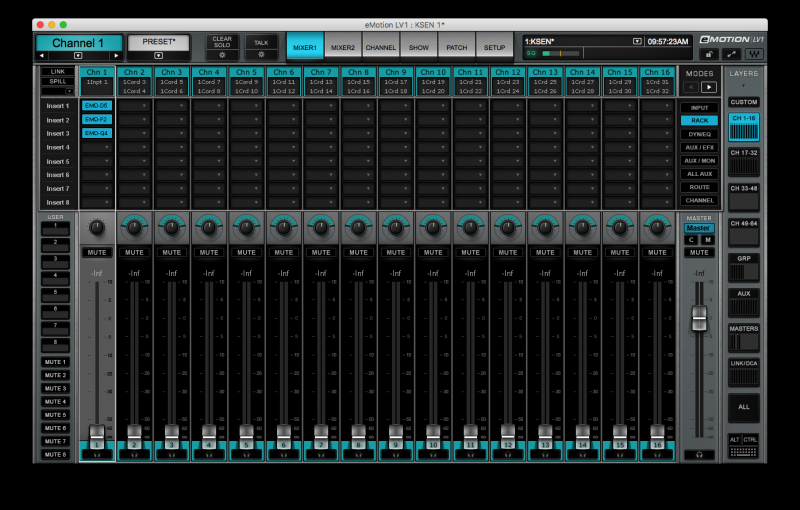Click the Modes previous arrow

[691, 87]
